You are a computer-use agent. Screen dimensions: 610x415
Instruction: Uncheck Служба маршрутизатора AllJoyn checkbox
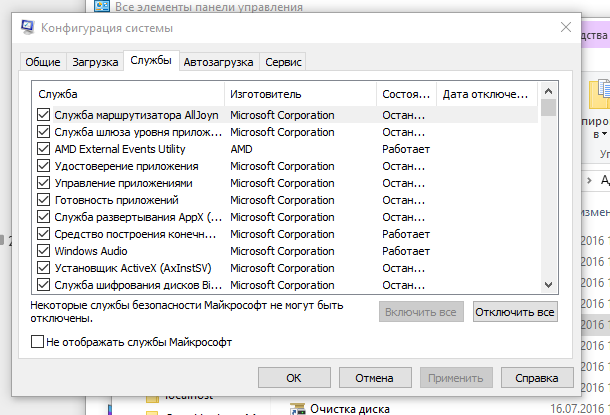pos(43,115)
